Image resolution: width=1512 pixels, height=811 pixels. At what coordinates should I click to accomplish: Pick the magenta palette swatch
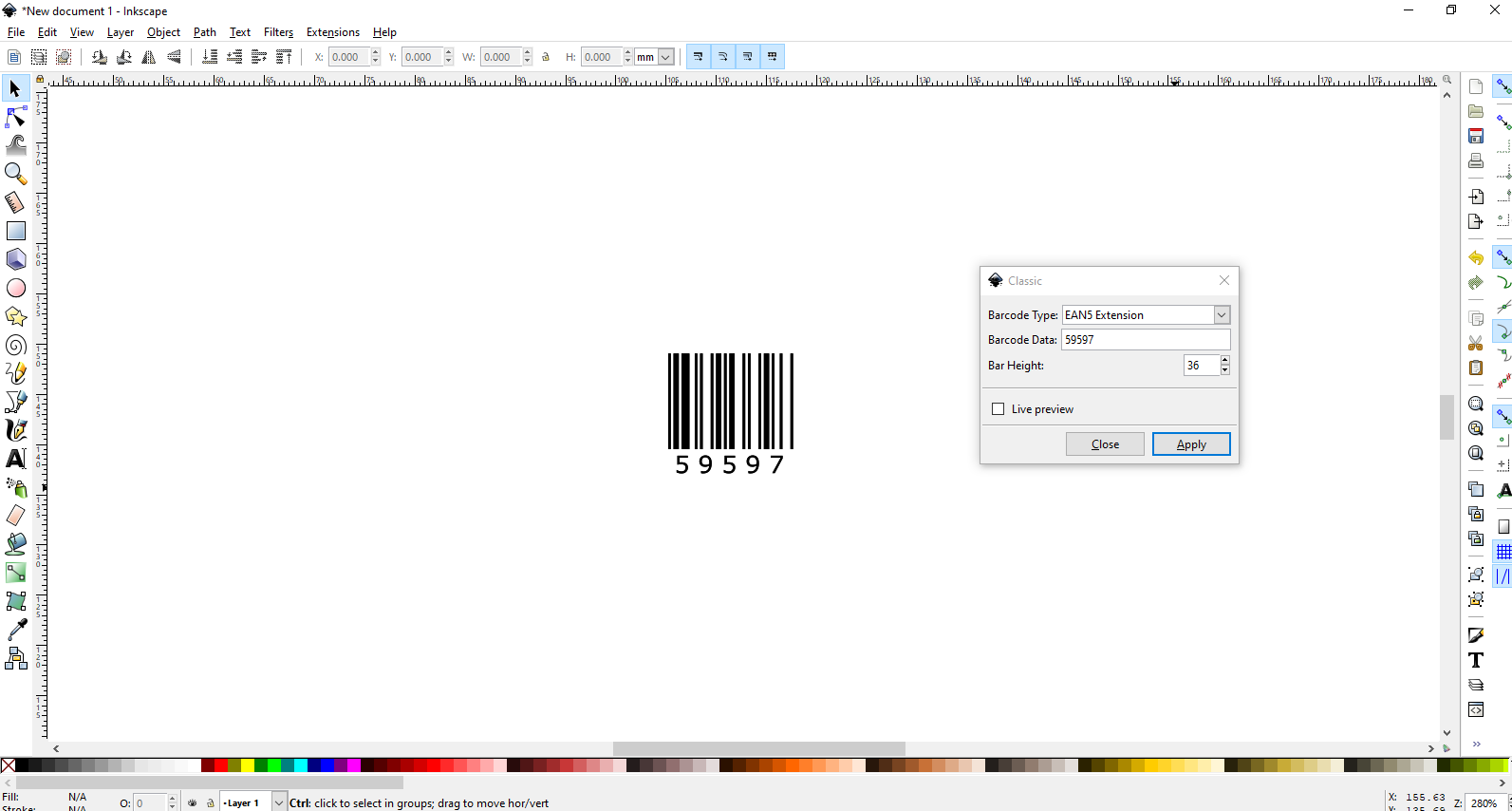[354, 765]
